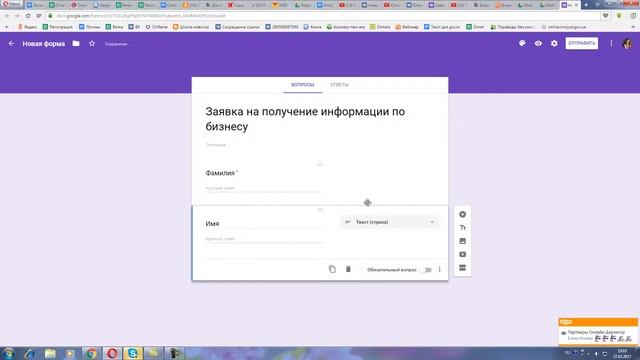Open the Яндекс bookmark

[x=28, y=27]
